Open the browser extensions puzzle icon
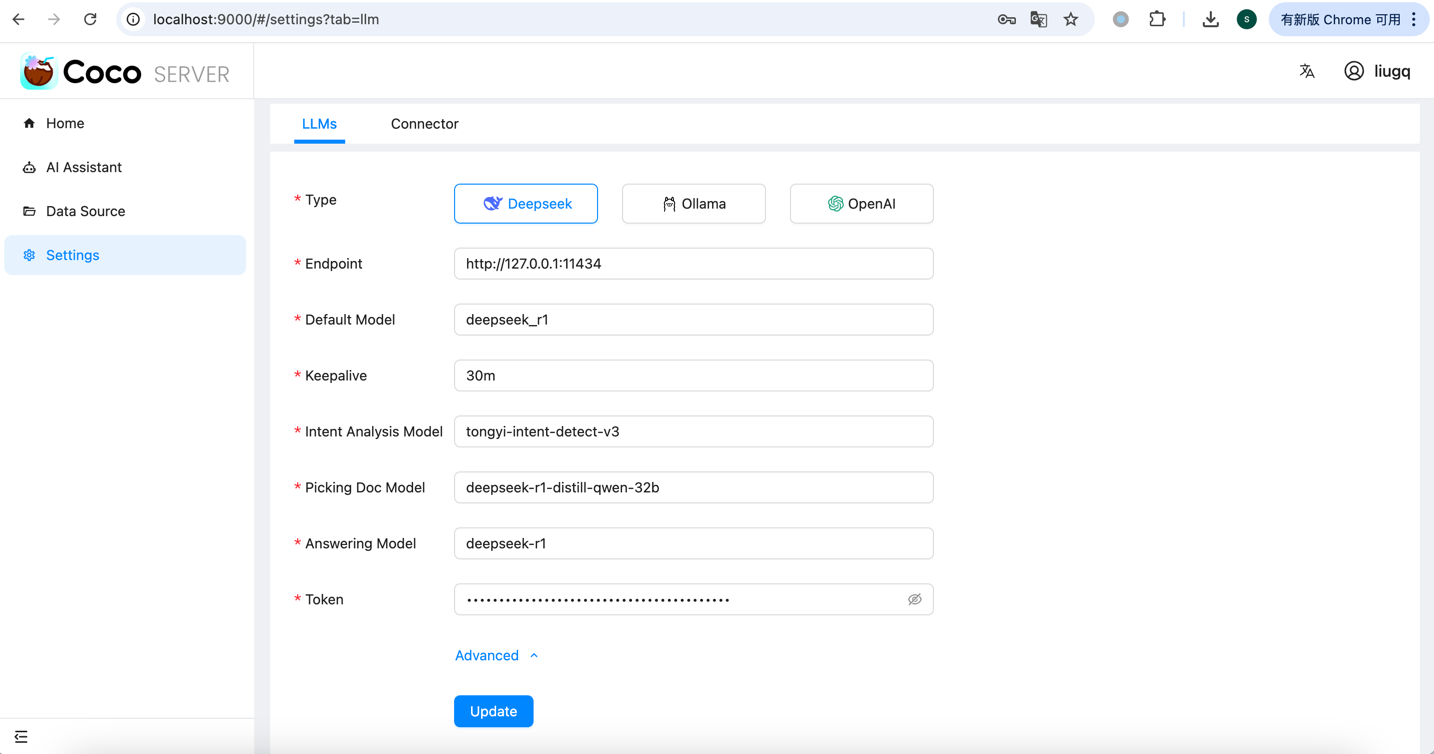The image size is (1434, 754). click(1157, 19)
